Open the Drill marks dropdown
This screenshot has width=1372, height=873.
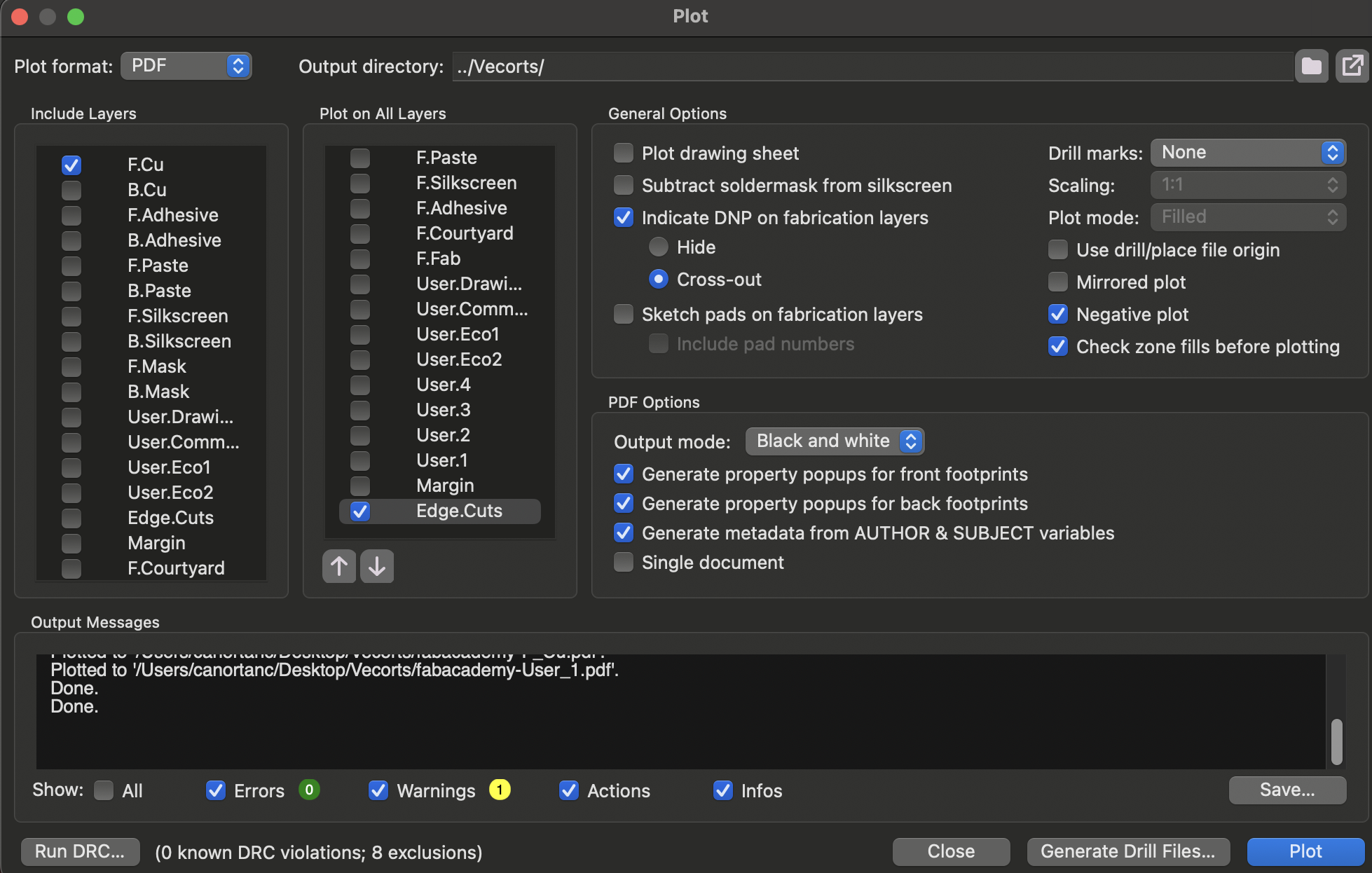[1248, 153]
